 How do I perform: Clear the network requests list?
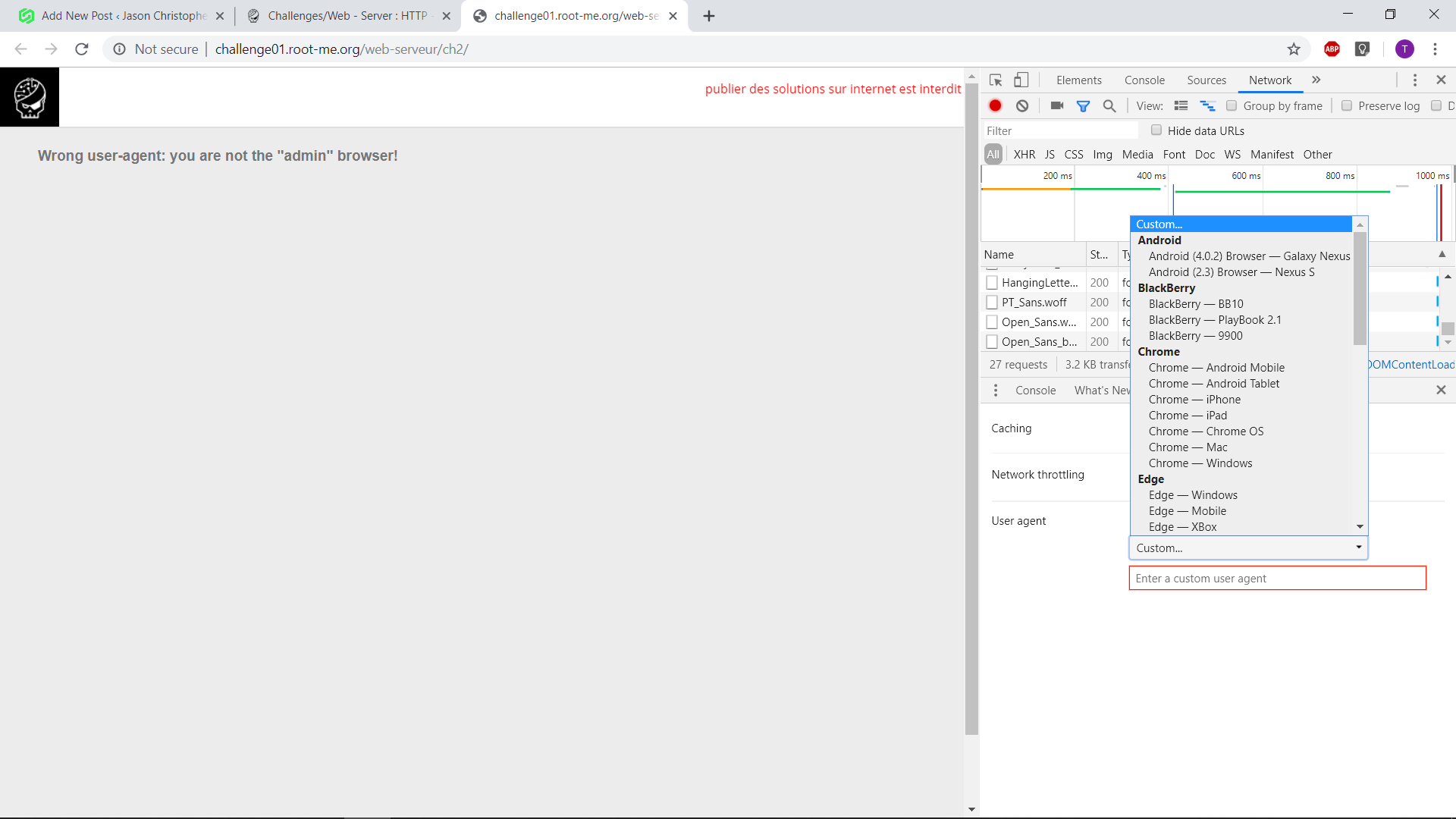pos(1022,105)
